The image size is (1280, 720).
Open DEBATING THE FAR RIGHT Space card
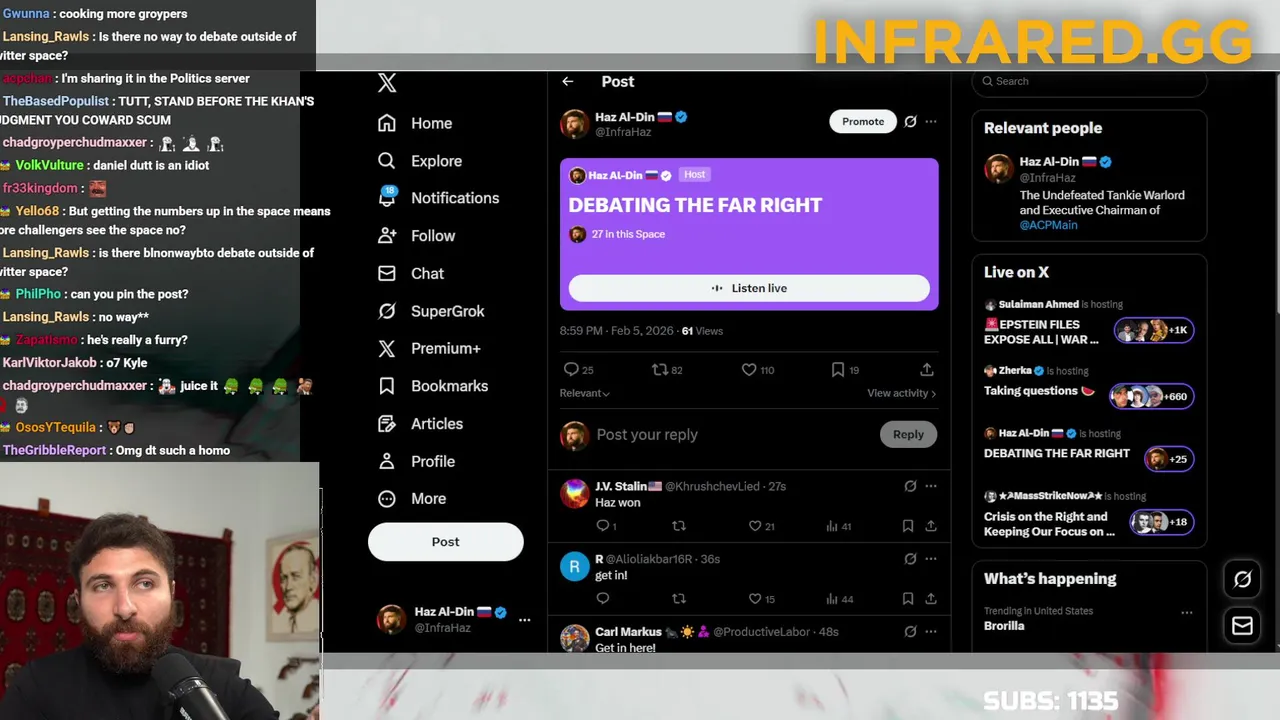click(x=749, y=234)
